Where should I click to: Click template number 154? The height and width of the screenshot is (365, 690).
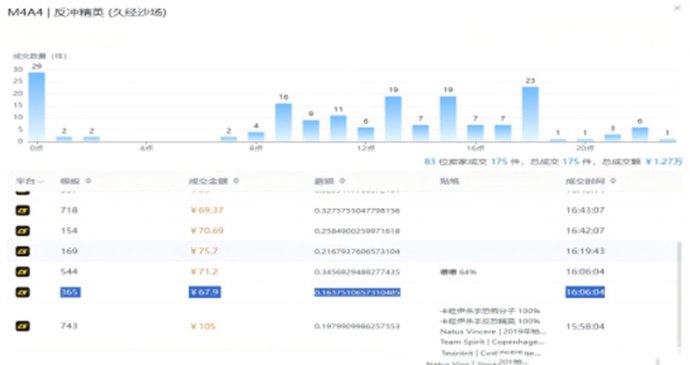tap(69, 231)
